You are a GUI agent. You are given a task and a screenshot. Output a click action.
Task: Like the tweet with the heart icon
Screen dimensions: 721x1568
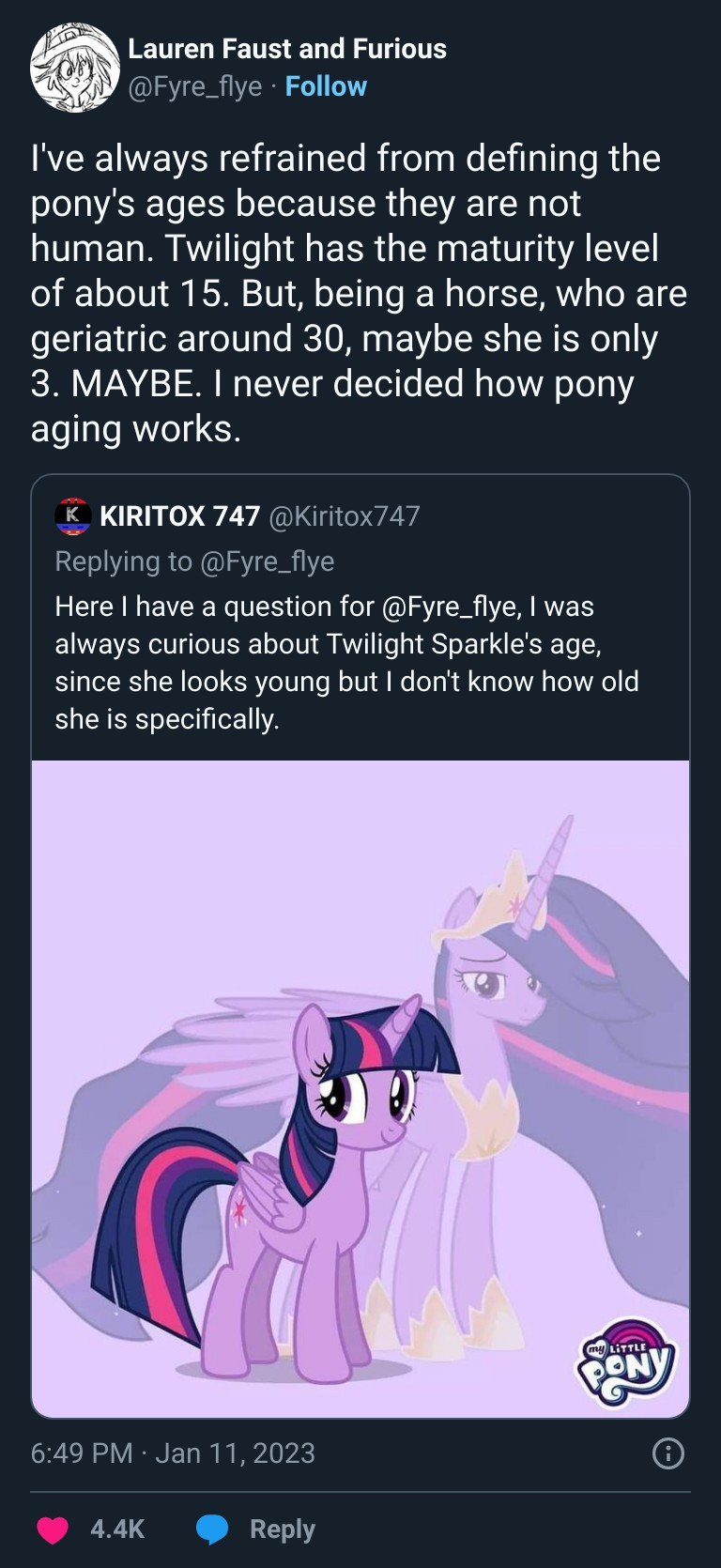tap(53, 1530)
